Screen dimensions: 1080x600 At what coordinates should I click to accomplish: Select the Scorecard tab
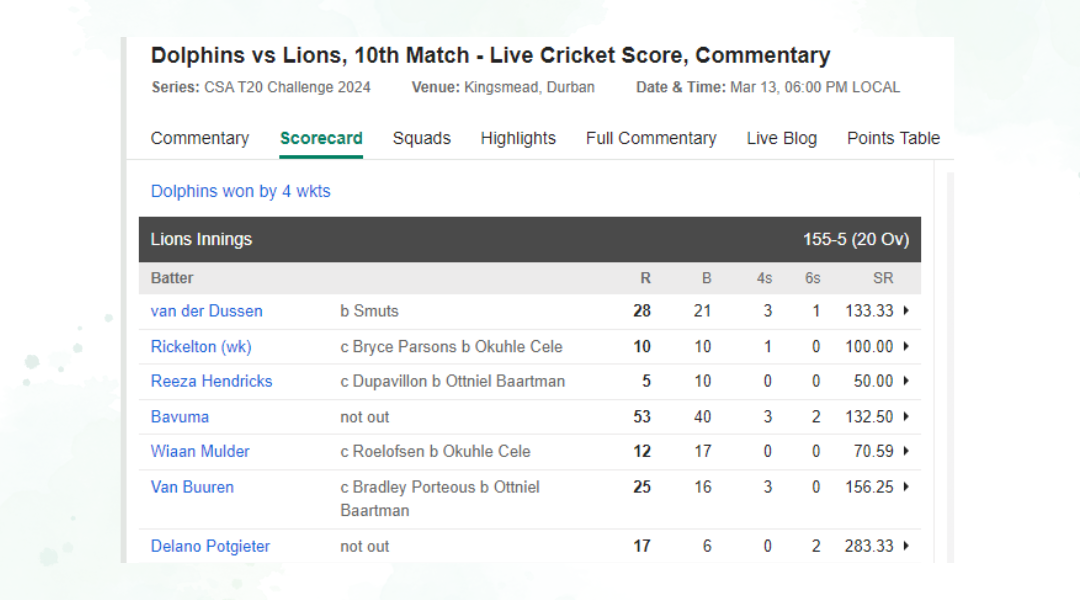[321, 138]
